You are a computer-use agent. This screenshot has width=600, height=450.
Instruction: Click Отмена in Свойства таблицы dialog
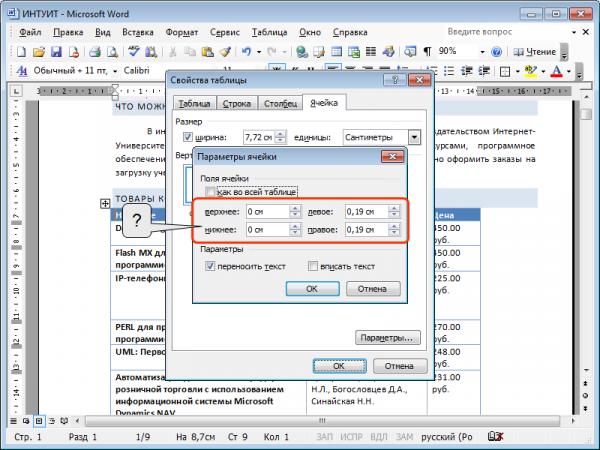coord(399,366)
